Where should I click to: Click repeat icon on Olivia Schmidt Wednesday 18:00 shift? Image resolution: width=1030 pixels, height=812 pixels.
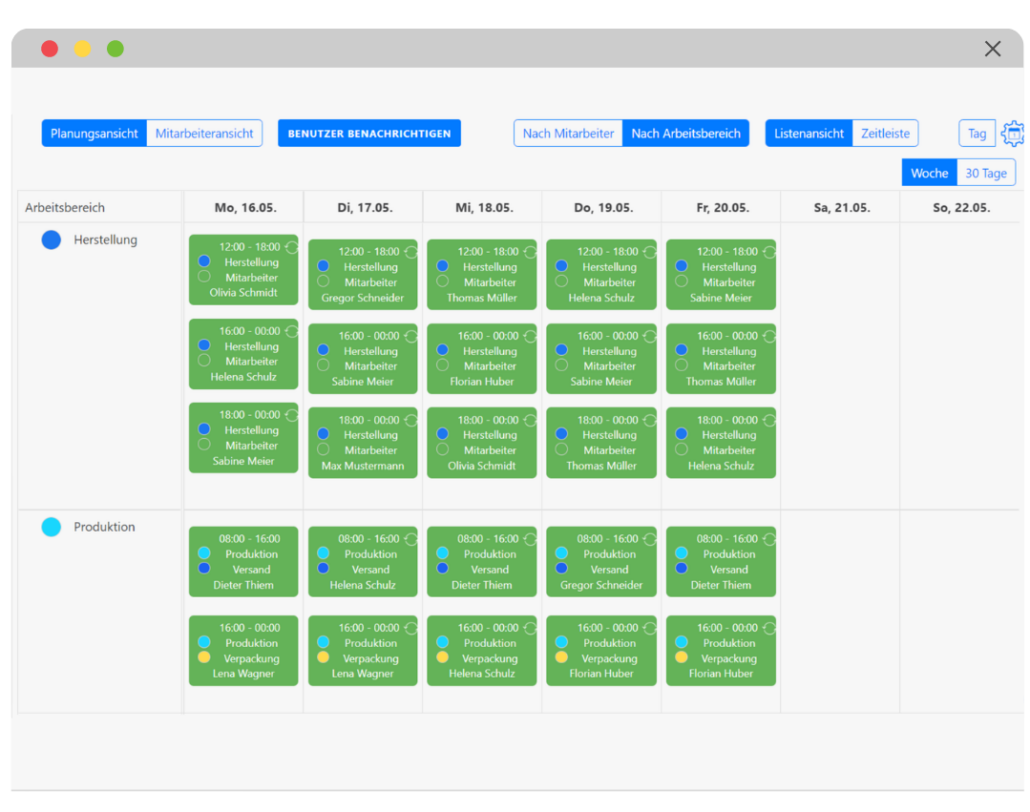(x=531, y=420)
